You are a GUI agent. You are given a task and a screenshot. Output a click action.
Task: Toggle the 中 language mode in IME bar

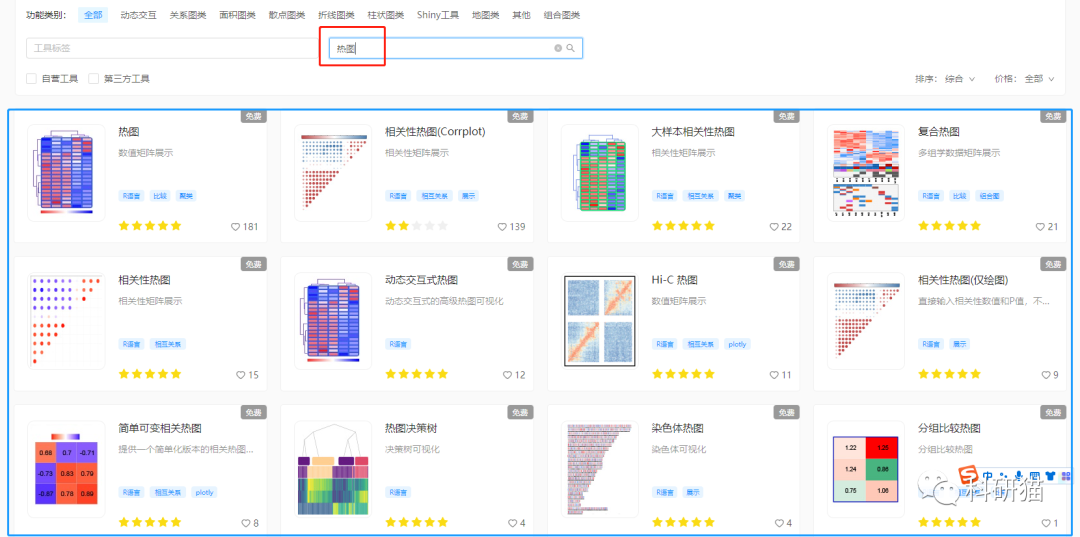987,475
